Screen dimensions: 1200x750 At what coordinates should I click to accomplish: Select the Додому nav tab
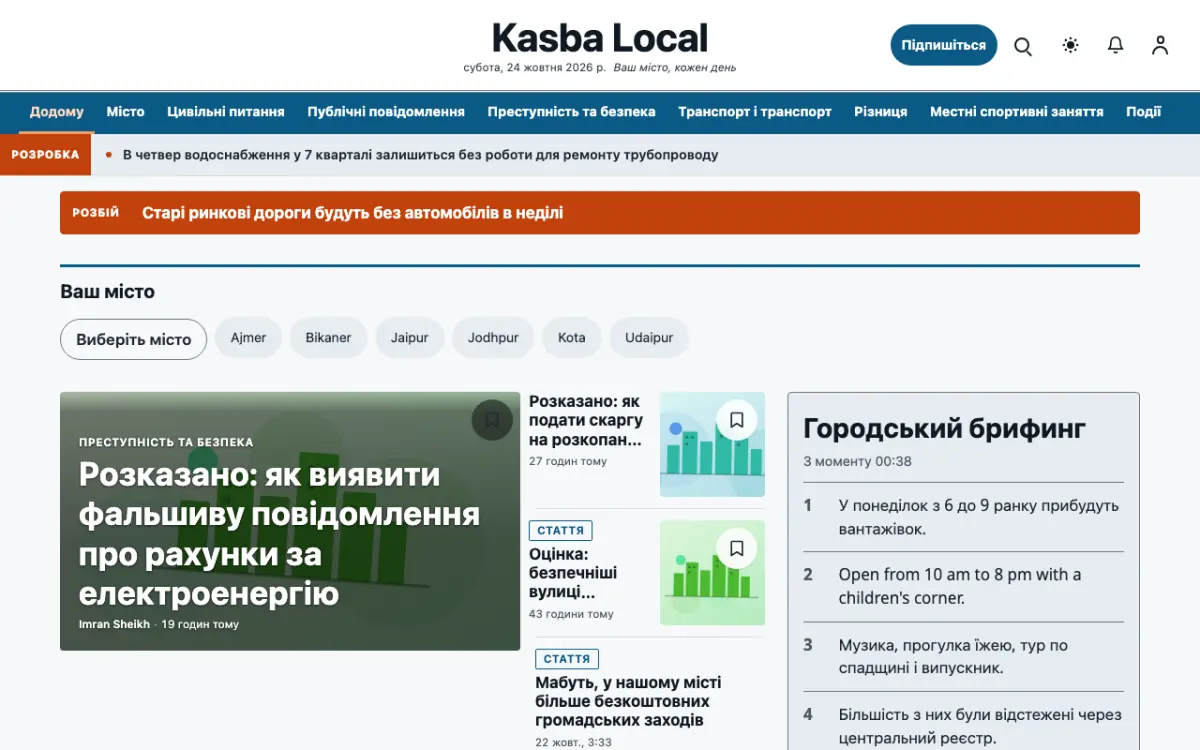click(57, 112)
